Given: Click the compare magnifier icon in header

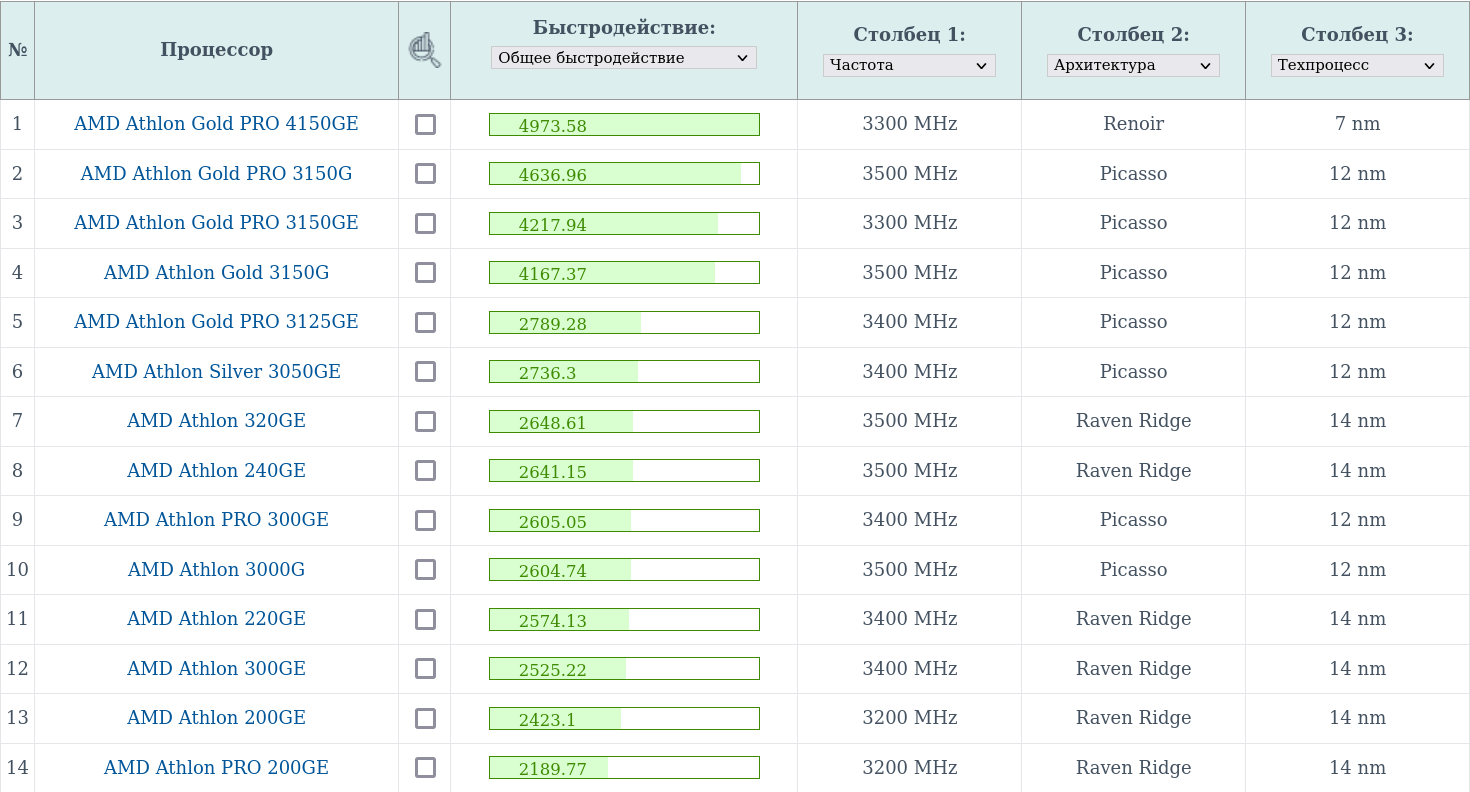Looking at the screenshot, I should (x=424, y=50).
